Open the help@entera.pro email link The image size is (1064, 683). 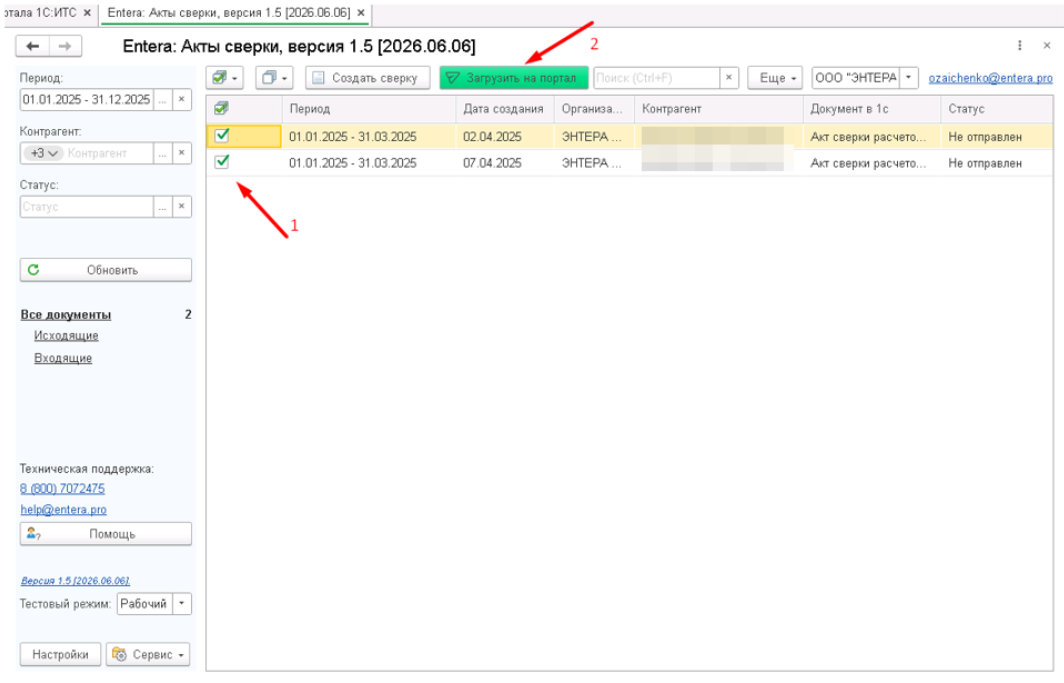tap(63, 509)
